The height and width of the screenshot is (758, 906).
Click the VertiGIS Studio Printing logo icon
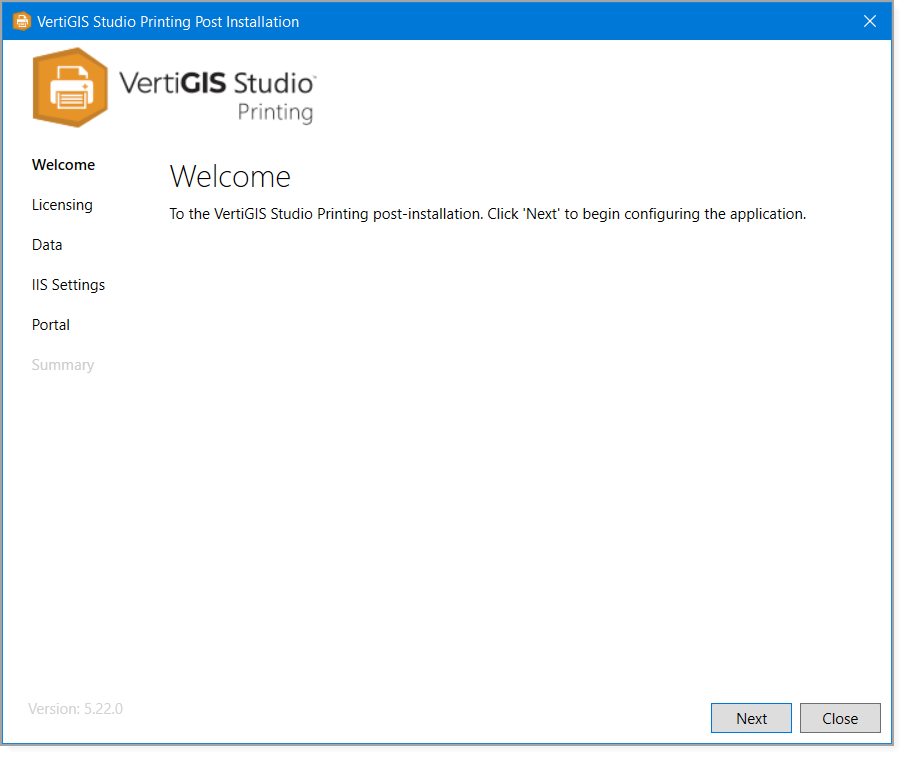tap(70, 88)
